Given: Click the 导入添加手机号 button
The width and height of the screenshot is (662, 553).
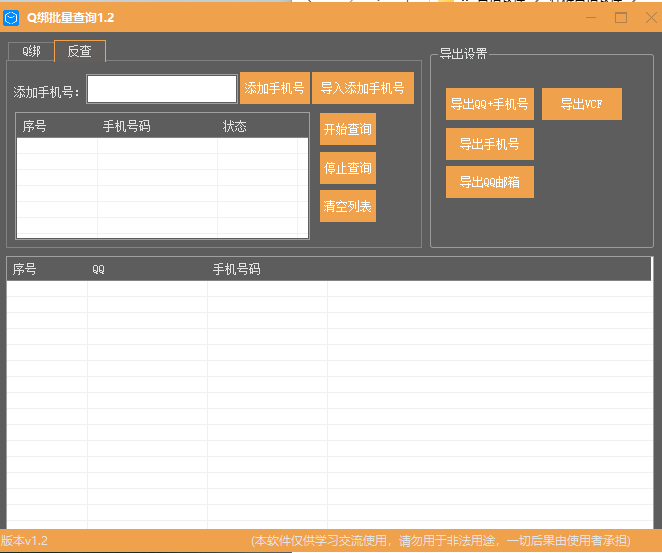Looking at the screenshot, I should point(362,88).
